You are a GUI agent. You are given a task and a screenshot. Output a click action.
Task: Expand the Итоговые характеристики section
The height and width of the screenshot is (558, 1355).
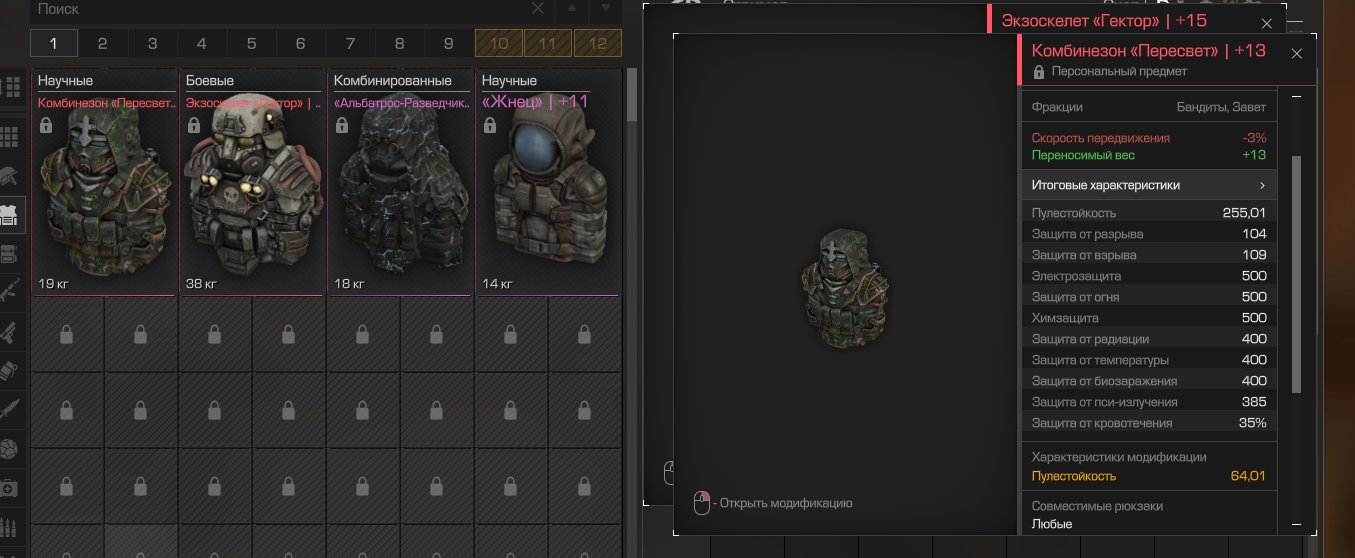tap(1149, 185)
